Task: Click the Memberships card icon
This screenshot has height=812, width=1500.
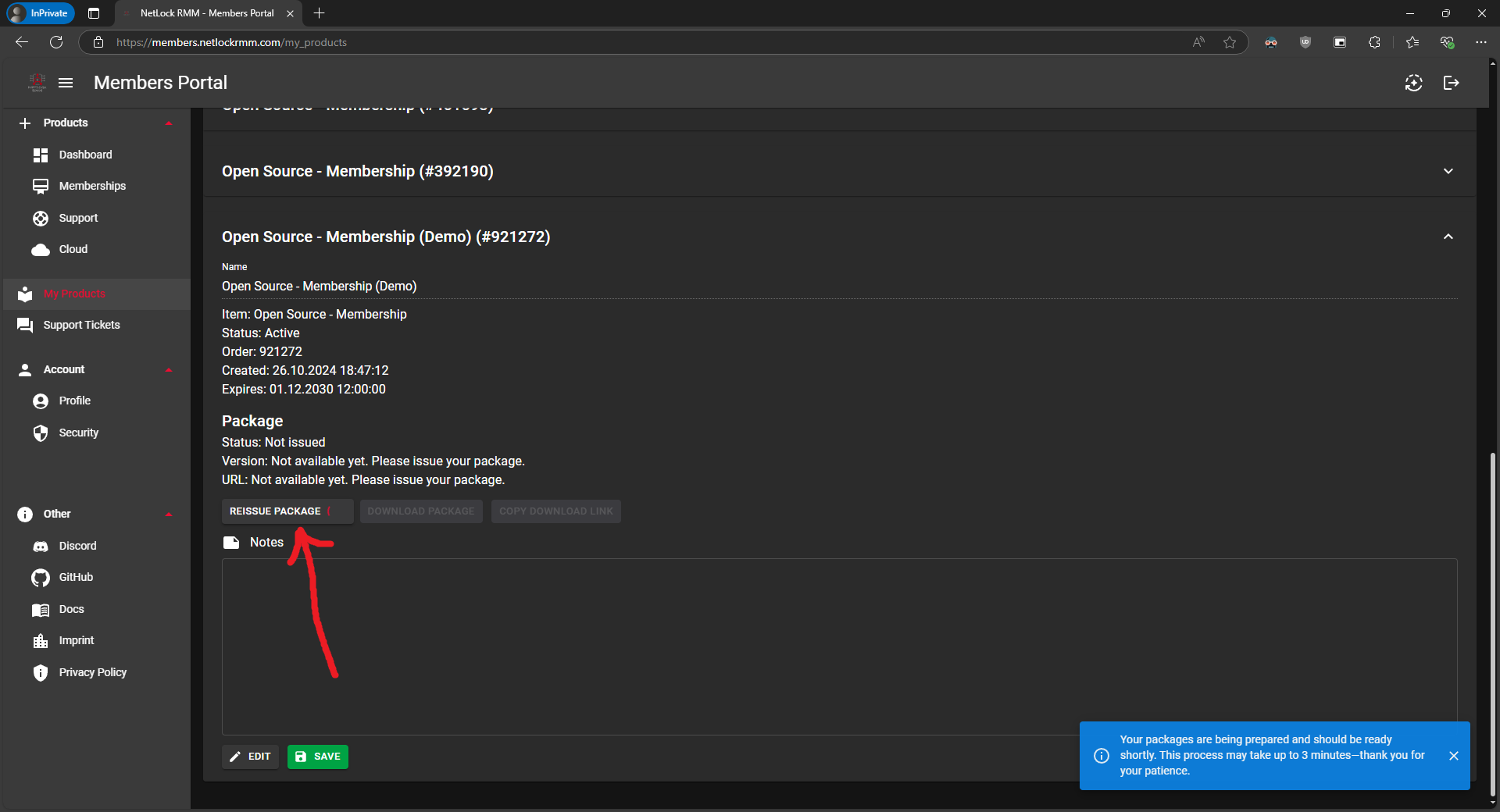Action: pyautogui.click(x=41, y=186)
